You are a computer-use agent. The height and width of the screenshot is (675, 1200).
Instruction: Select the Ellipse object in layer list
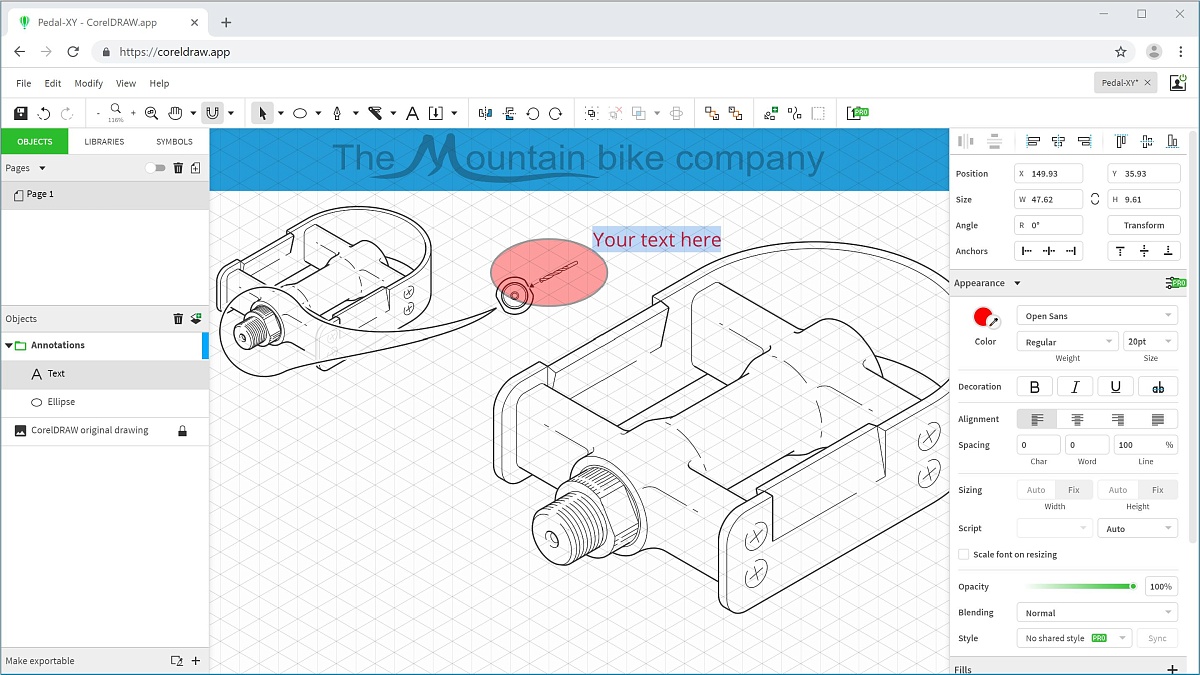point(105,402)
